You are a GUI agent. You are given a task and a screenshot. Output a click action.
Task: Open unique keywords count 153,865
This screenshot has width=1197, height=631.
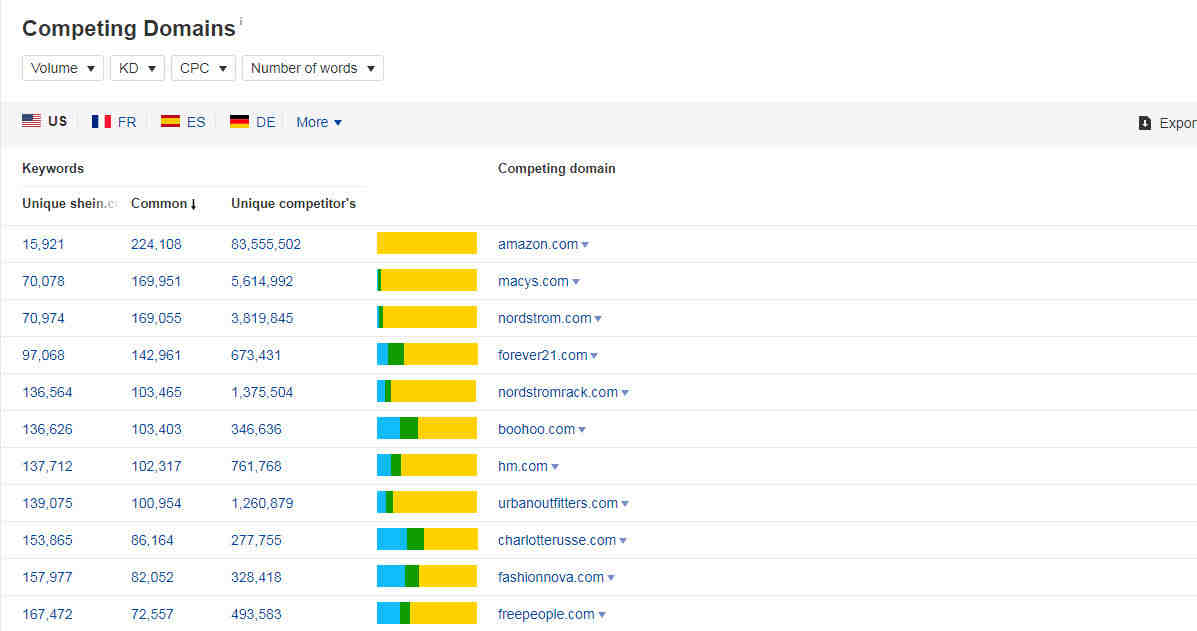pos(47,540)
